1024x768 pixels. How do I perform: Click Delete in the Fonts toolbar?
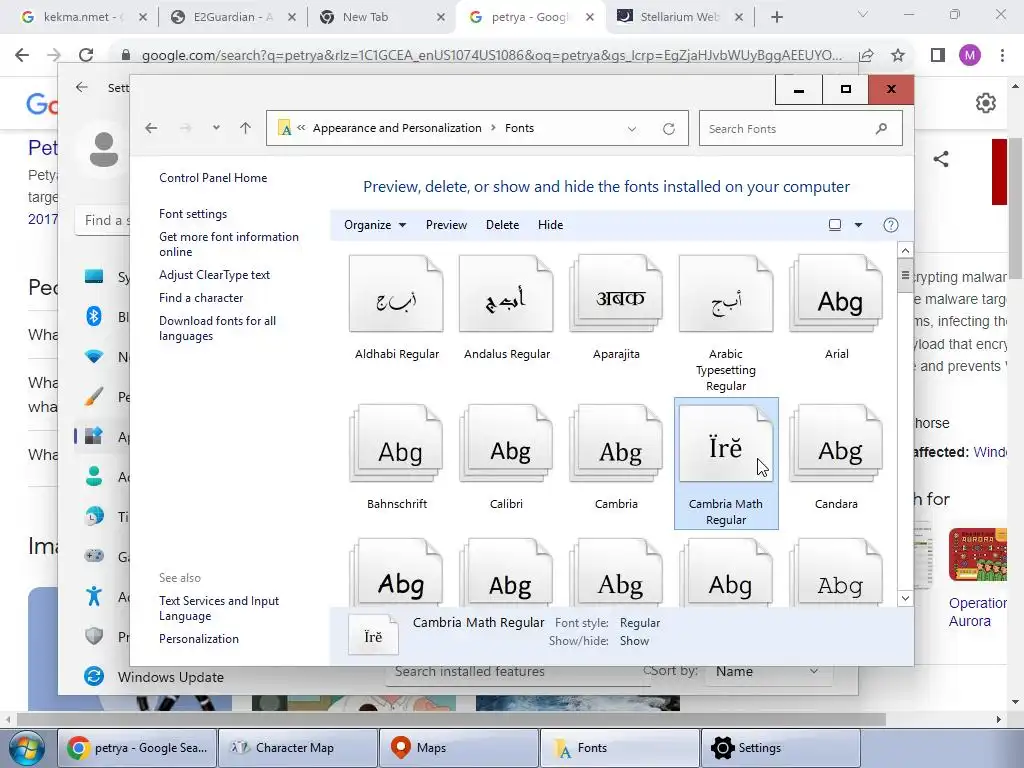pyautogui.click(x=502, y=225)
